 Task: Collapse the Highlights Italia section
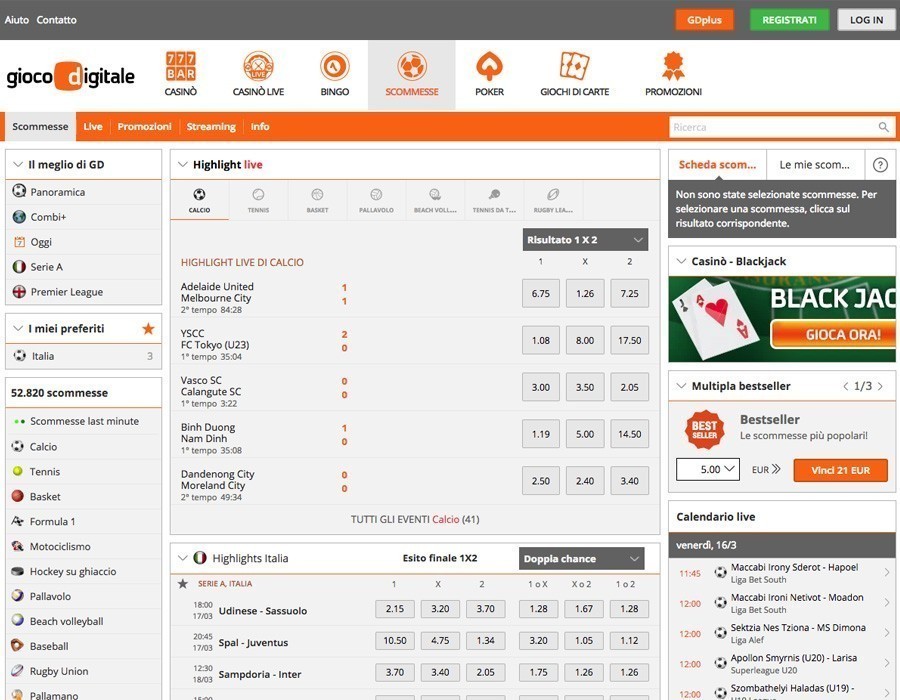pos(183,558)
